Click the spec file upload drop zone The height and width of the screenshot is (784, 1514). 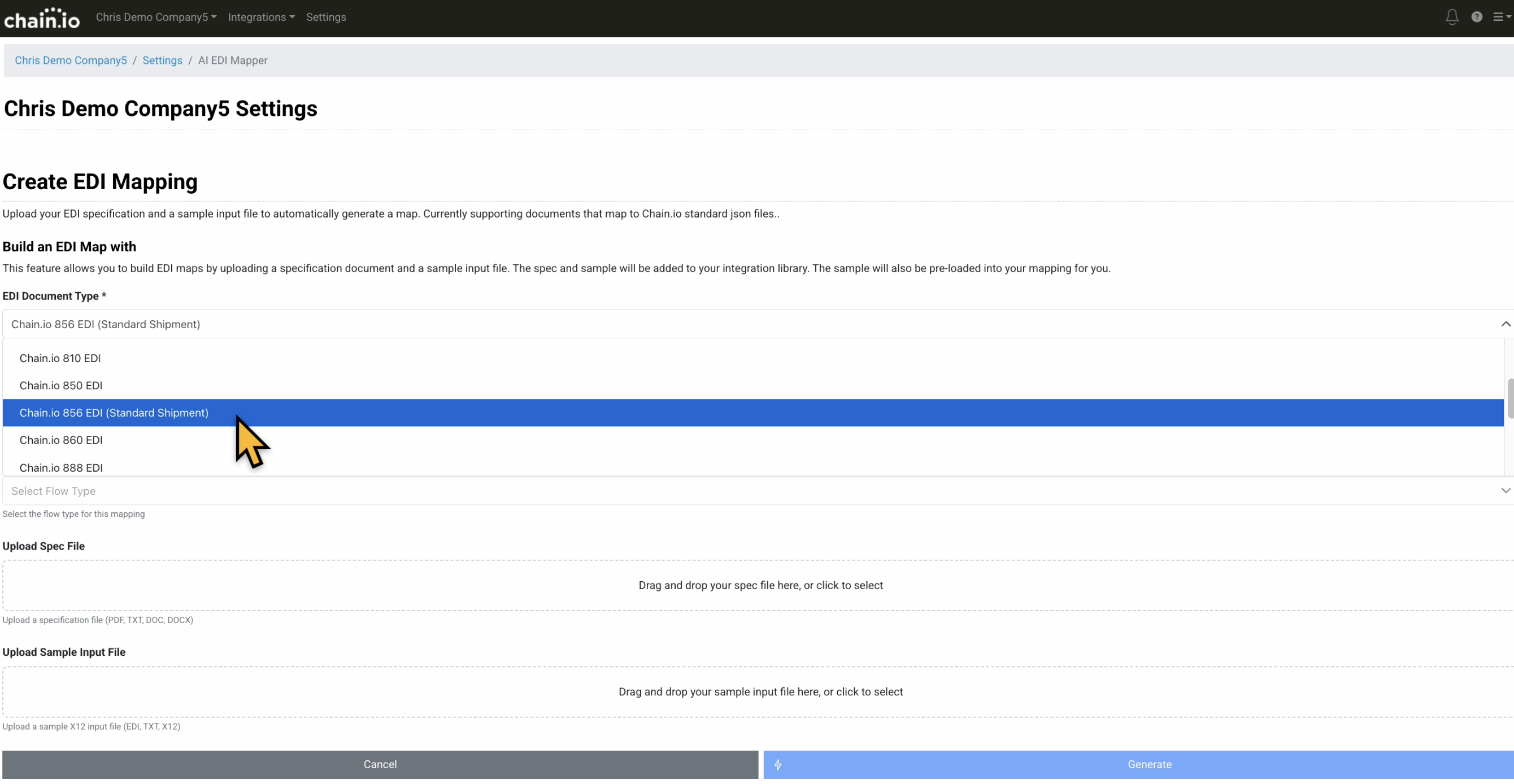(760, 585)
